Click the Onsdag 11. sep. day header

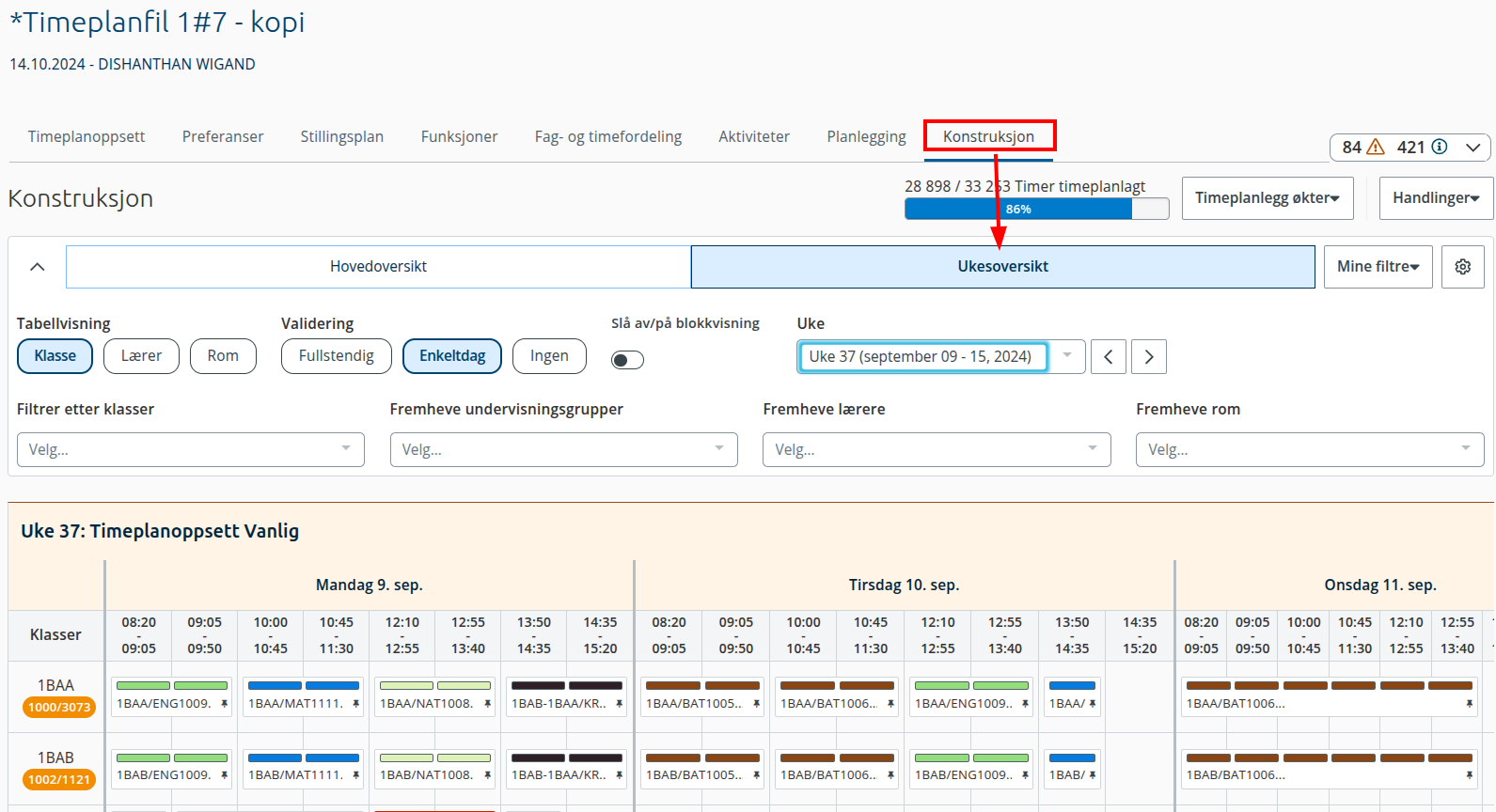tap(1380, 586)
